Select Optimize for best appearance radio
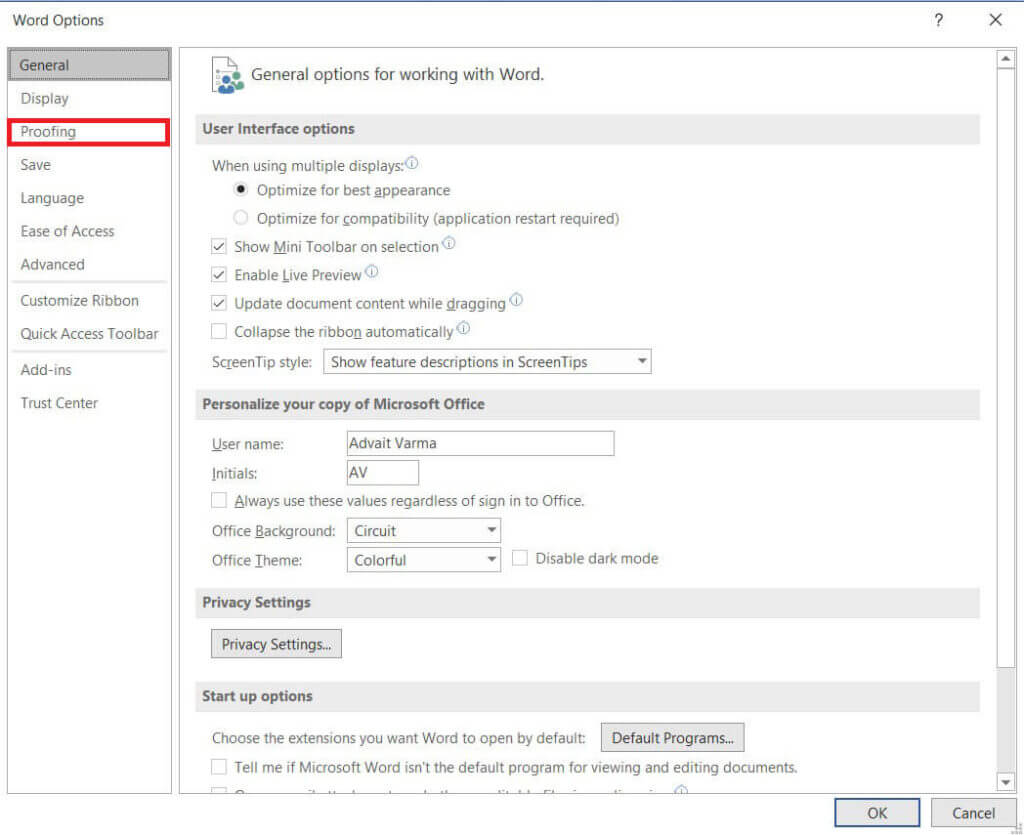 point(241,189)
